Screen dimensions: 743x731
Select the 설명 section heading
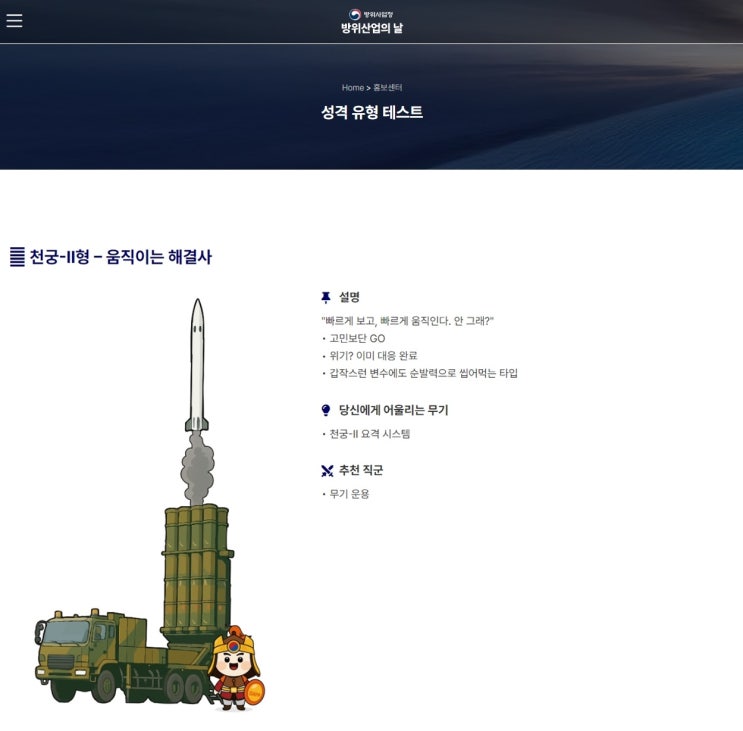349,298
